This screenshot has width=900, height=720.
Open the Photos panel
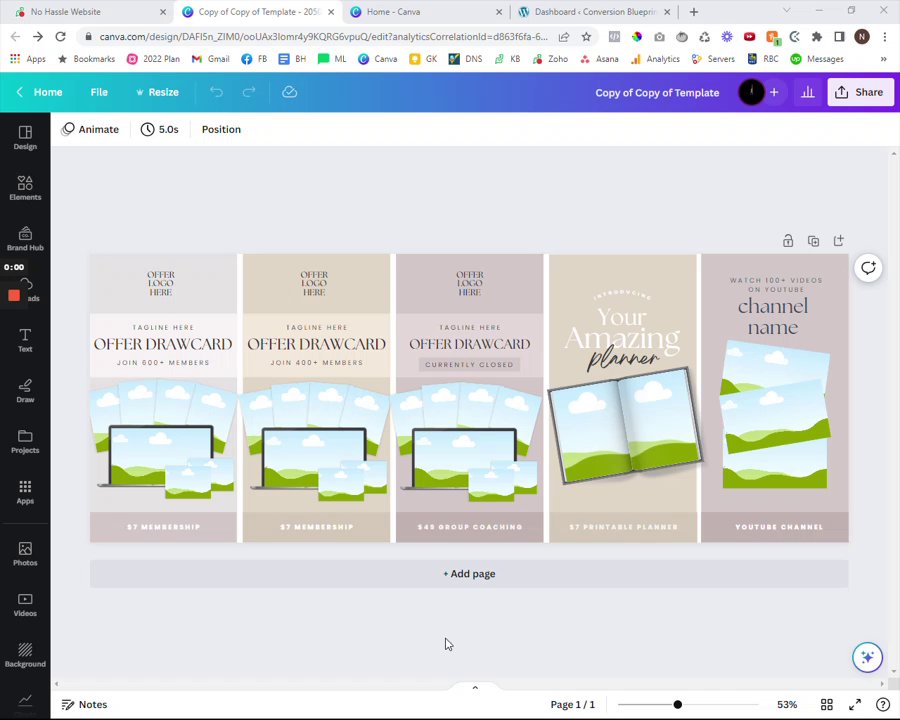click(25, 554)
